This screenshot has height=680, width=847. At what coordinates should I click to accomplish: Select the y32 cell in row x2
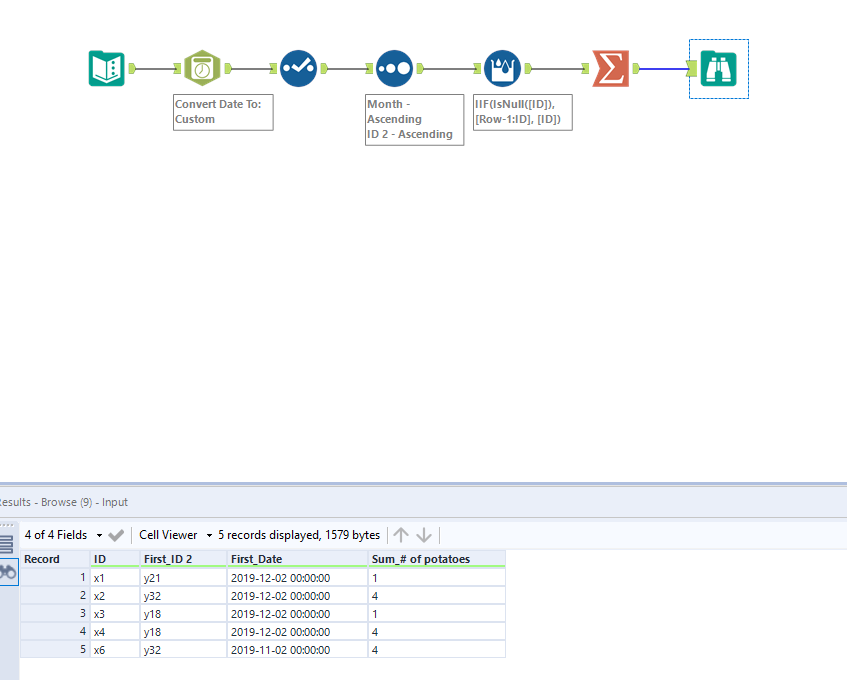pyautogui.click(x=183, y=596)
